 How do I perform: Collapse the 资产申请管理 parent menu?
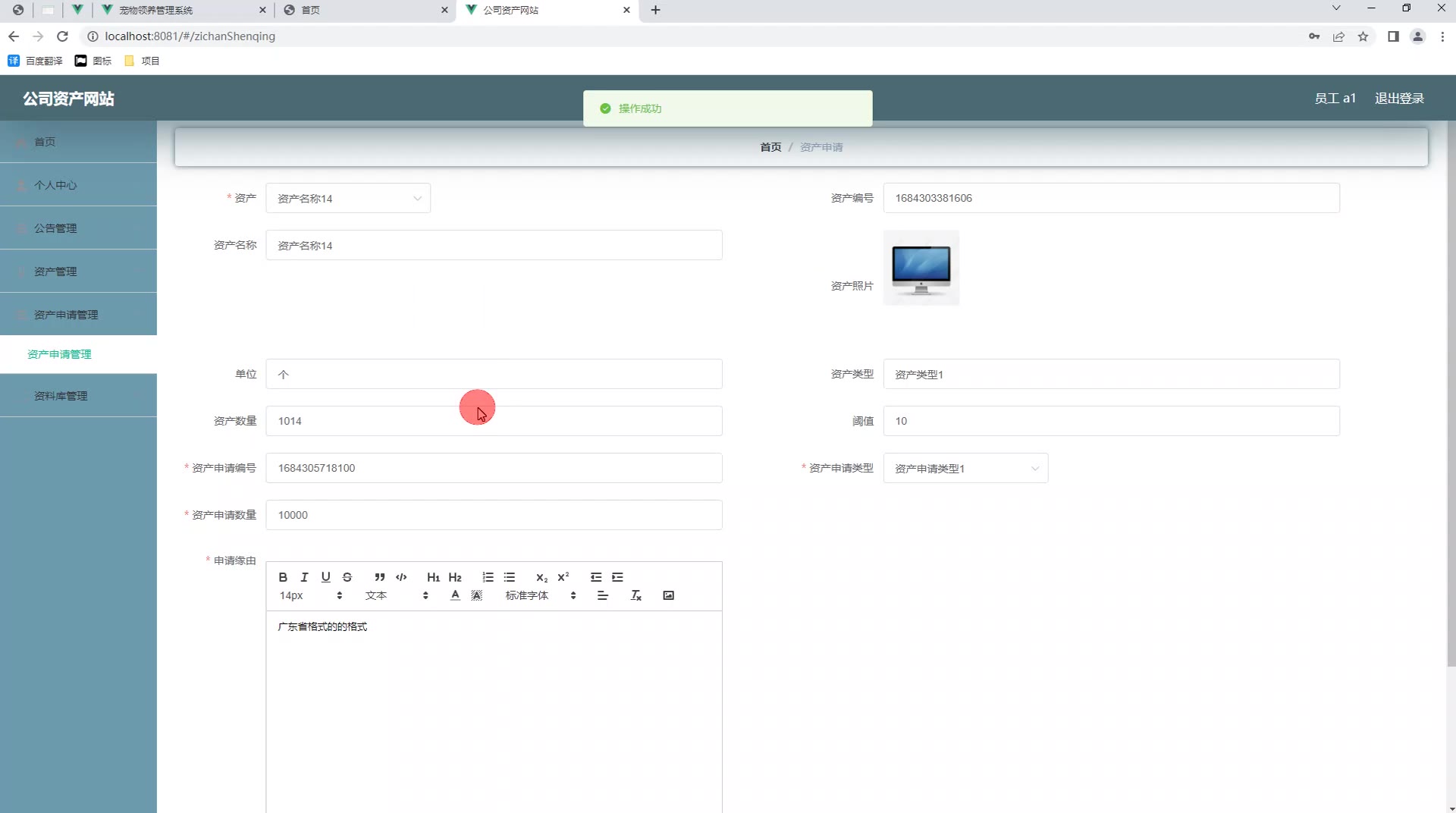tap(78, 315)
